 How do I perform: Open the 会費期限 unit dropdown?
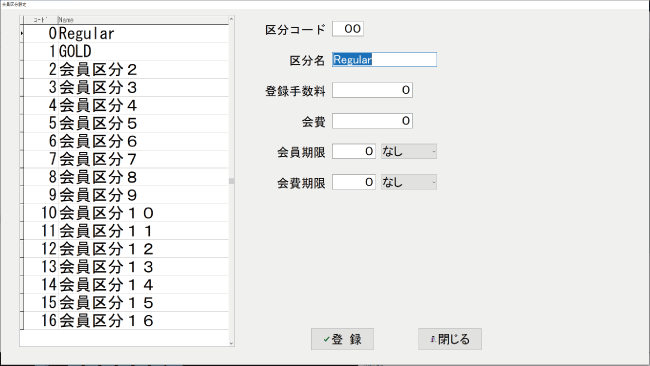[x=409, y=182]
